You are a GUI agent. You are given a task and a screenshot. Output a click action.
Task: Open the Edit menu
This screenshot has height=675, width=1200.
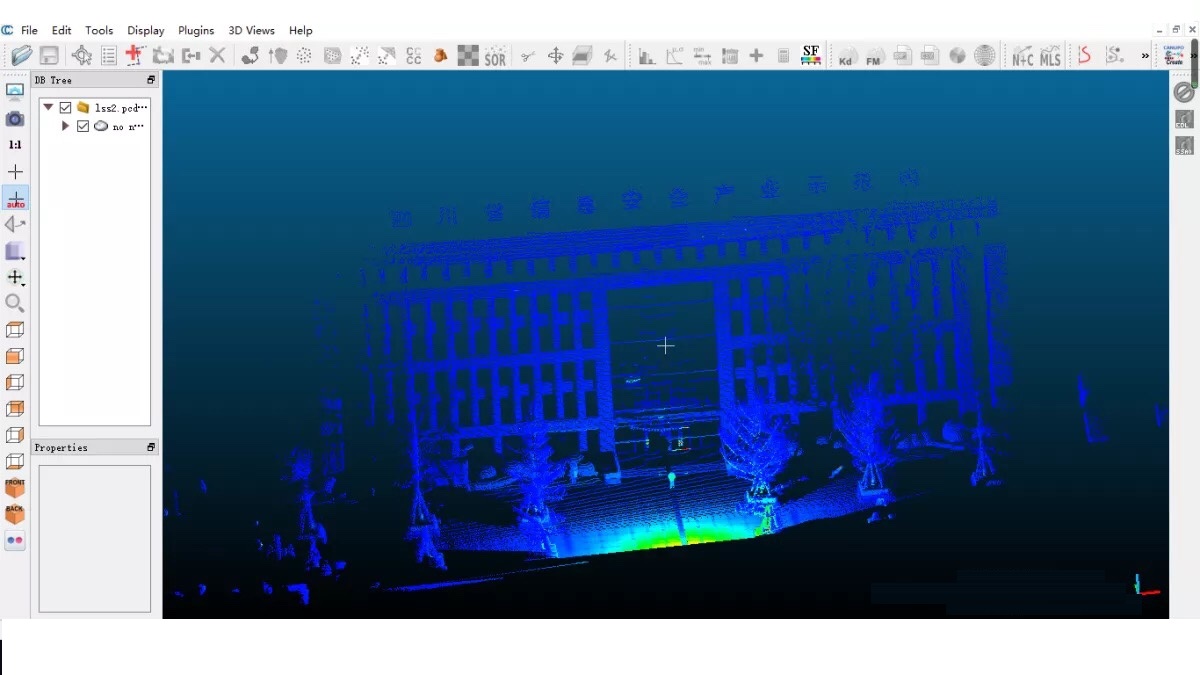[x=61, y=30]
